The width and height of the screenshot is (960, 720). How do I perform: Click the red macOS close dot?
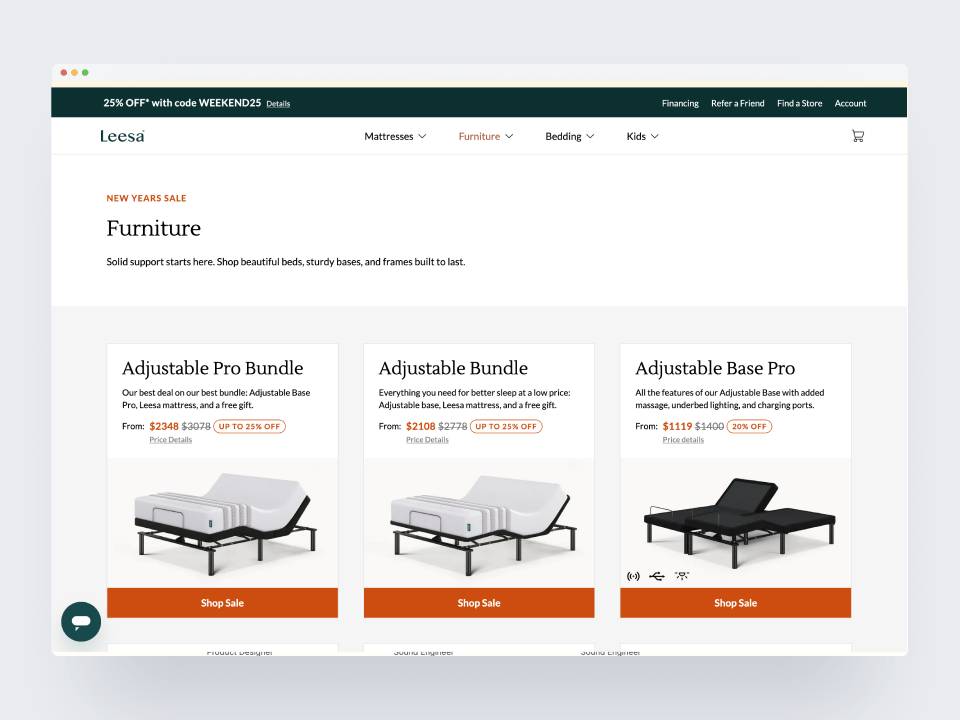coord(64,72)
